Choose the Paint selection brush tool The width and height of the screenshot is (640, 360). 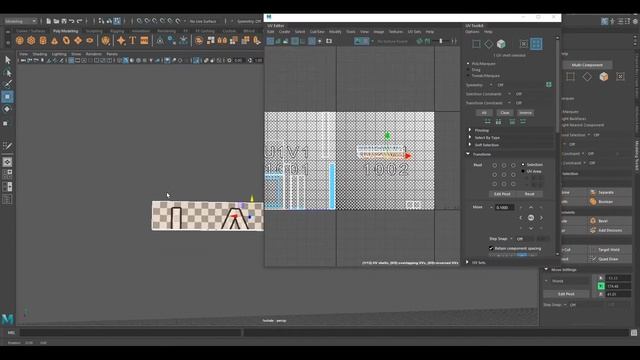pyautogui.click(x=7, y=84)
